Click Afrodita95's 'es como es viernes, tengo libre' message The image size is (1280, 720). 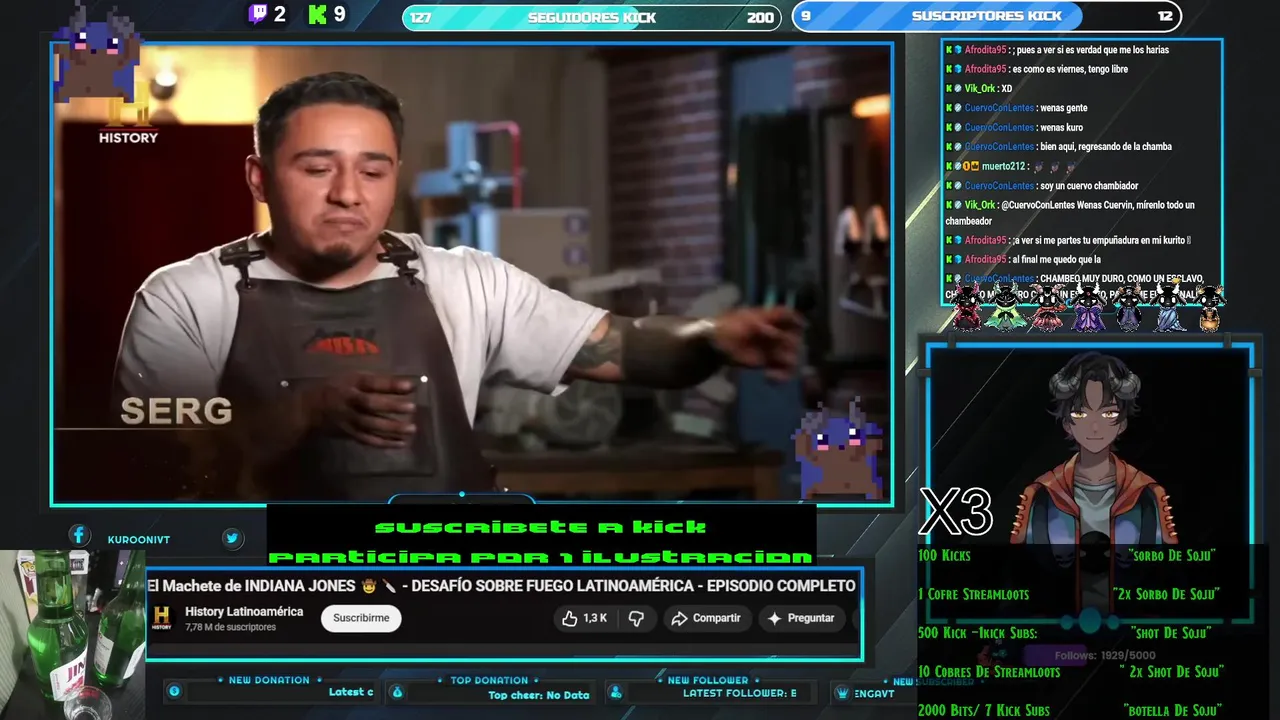pos(1037,69)
